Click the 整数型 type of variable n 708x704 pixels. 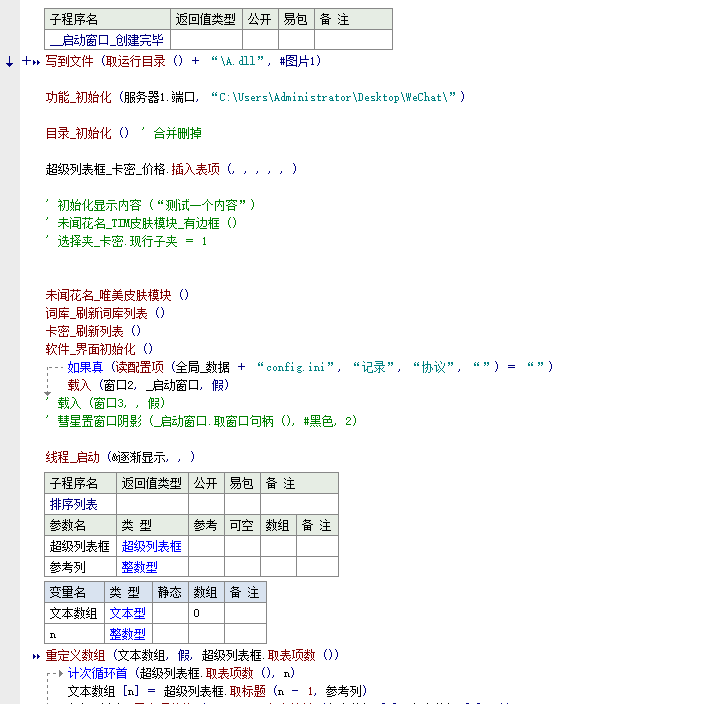point(127,634)
